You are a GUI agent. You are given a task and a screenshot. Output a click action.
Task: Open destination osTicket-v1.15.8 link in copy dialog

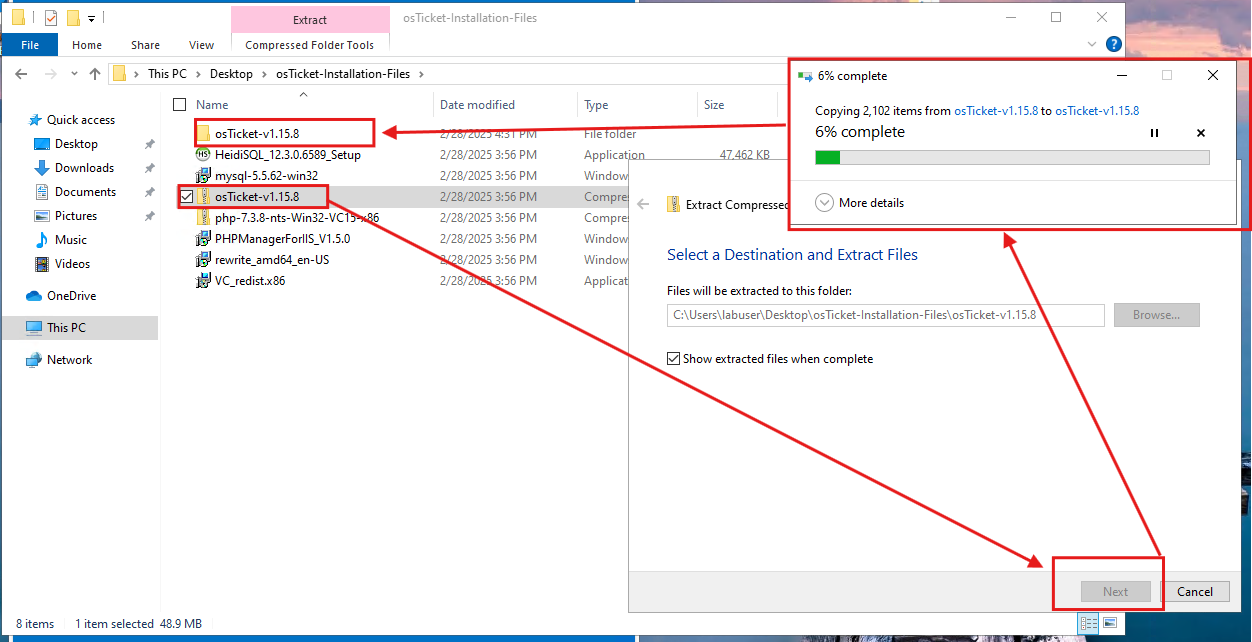coord(1097,111)
